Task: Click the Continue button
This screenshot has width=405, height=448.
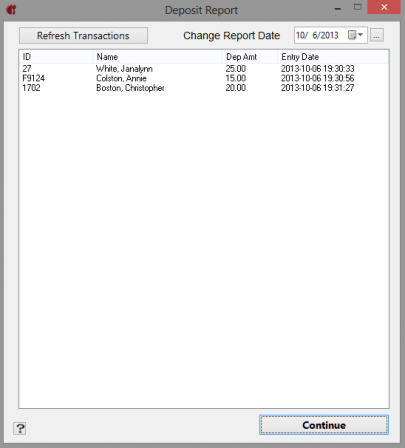Action: 324,425
